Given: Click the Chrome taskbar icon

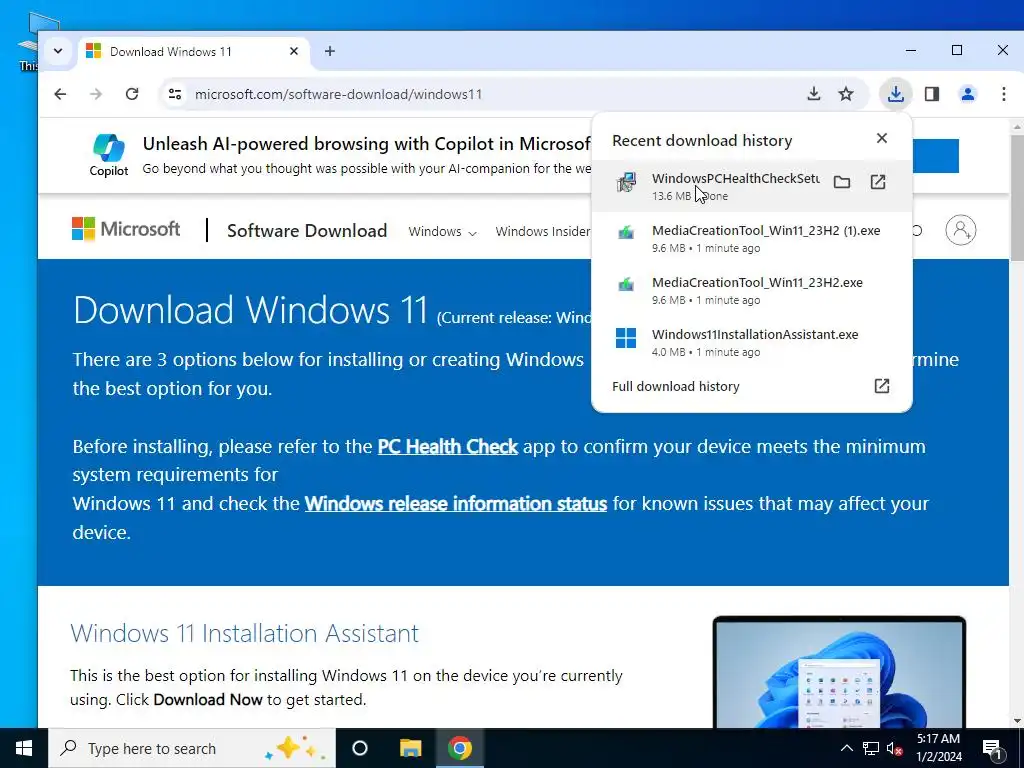Looking at the screenshot, I should tap(460, 748).
